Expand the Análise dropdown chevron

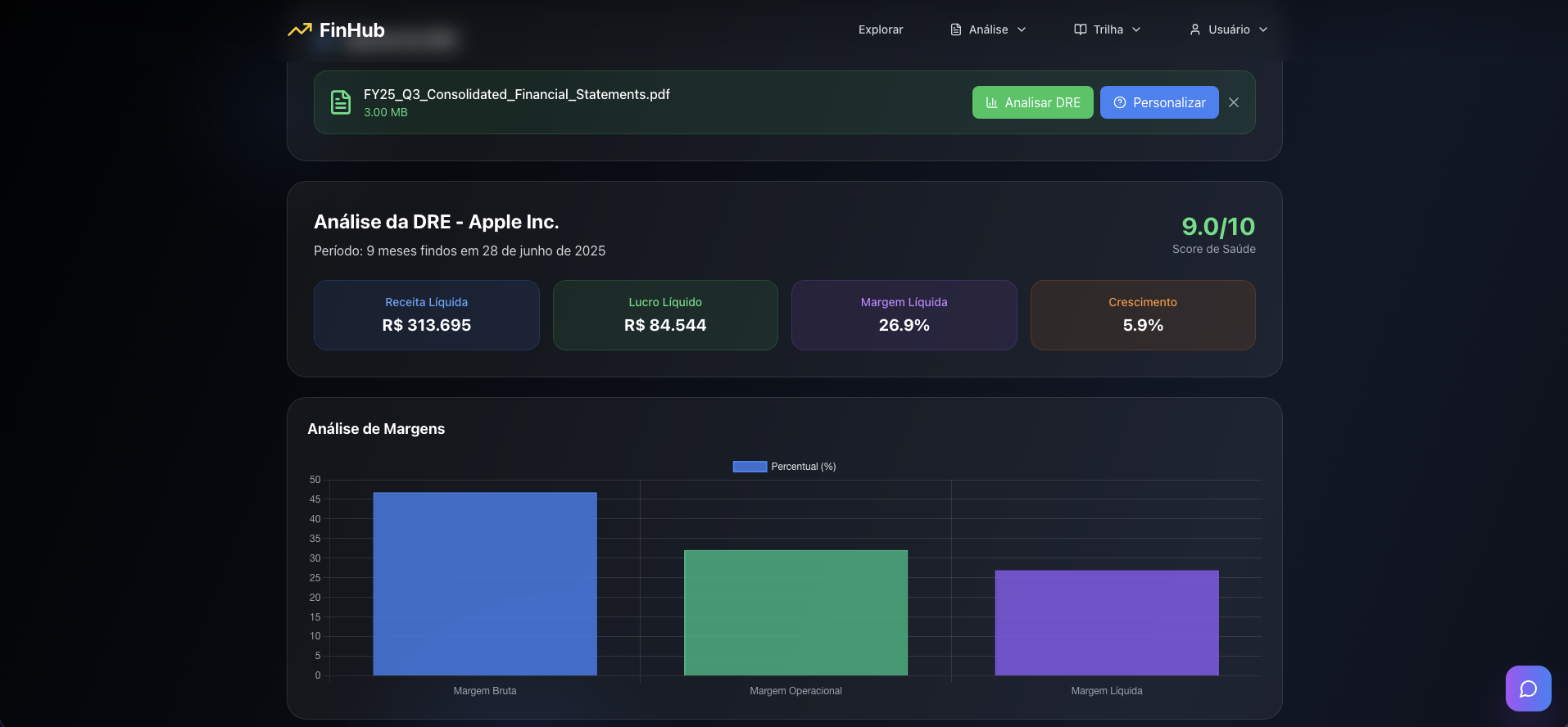pyautogui.click(x=1022, y=29)
